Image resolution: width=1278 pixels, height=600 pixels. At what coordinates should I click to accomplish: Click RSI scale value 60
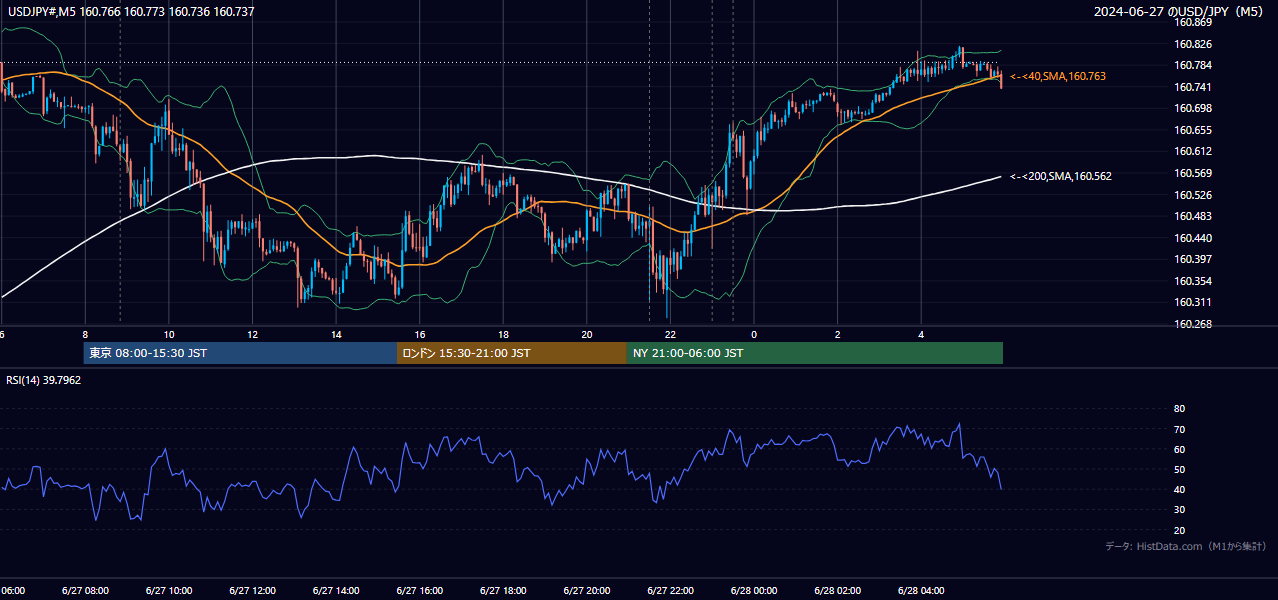tap(1180, 449)
